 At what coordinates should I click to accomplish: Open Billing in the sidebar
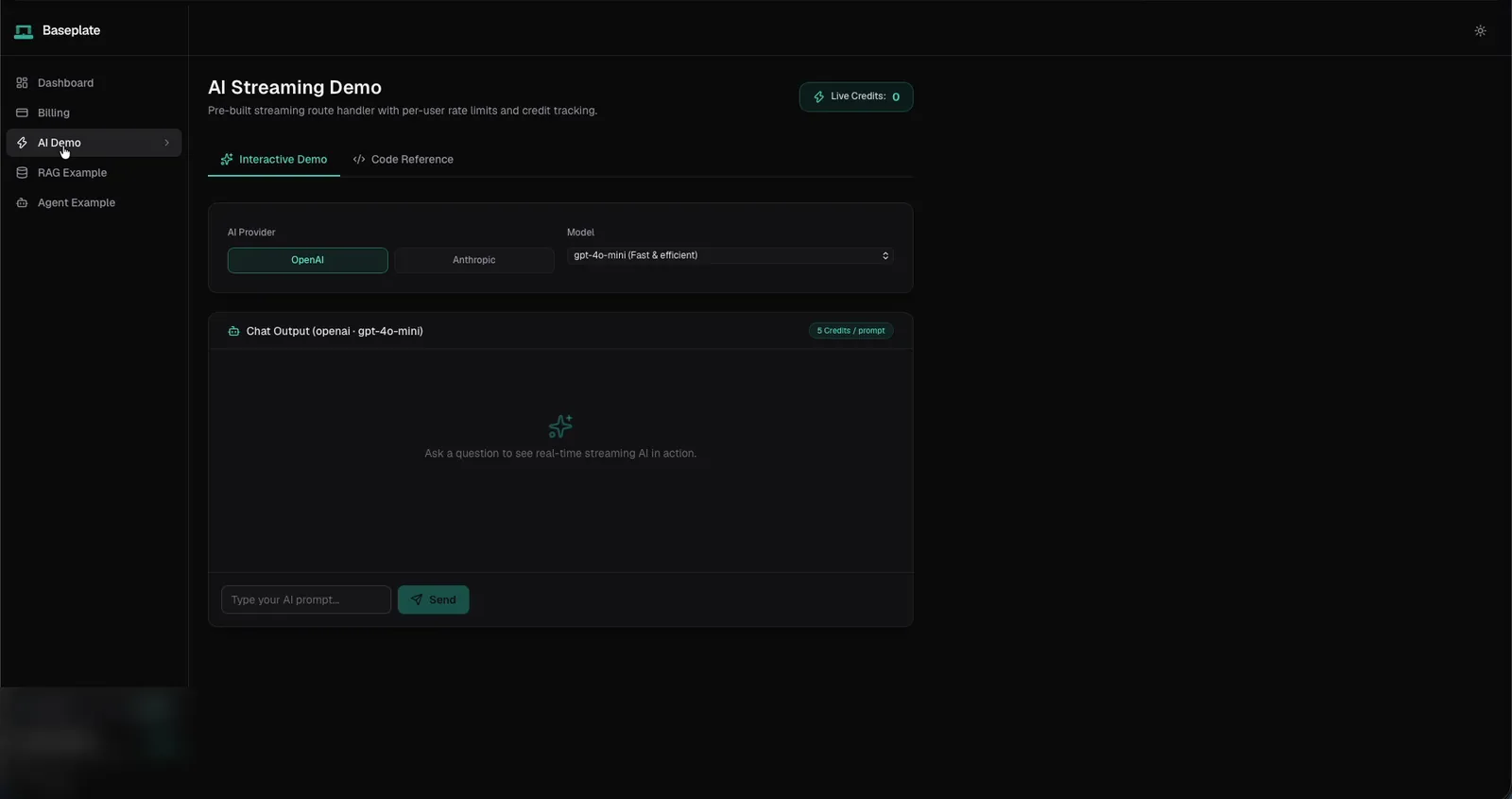click(94, 113)
